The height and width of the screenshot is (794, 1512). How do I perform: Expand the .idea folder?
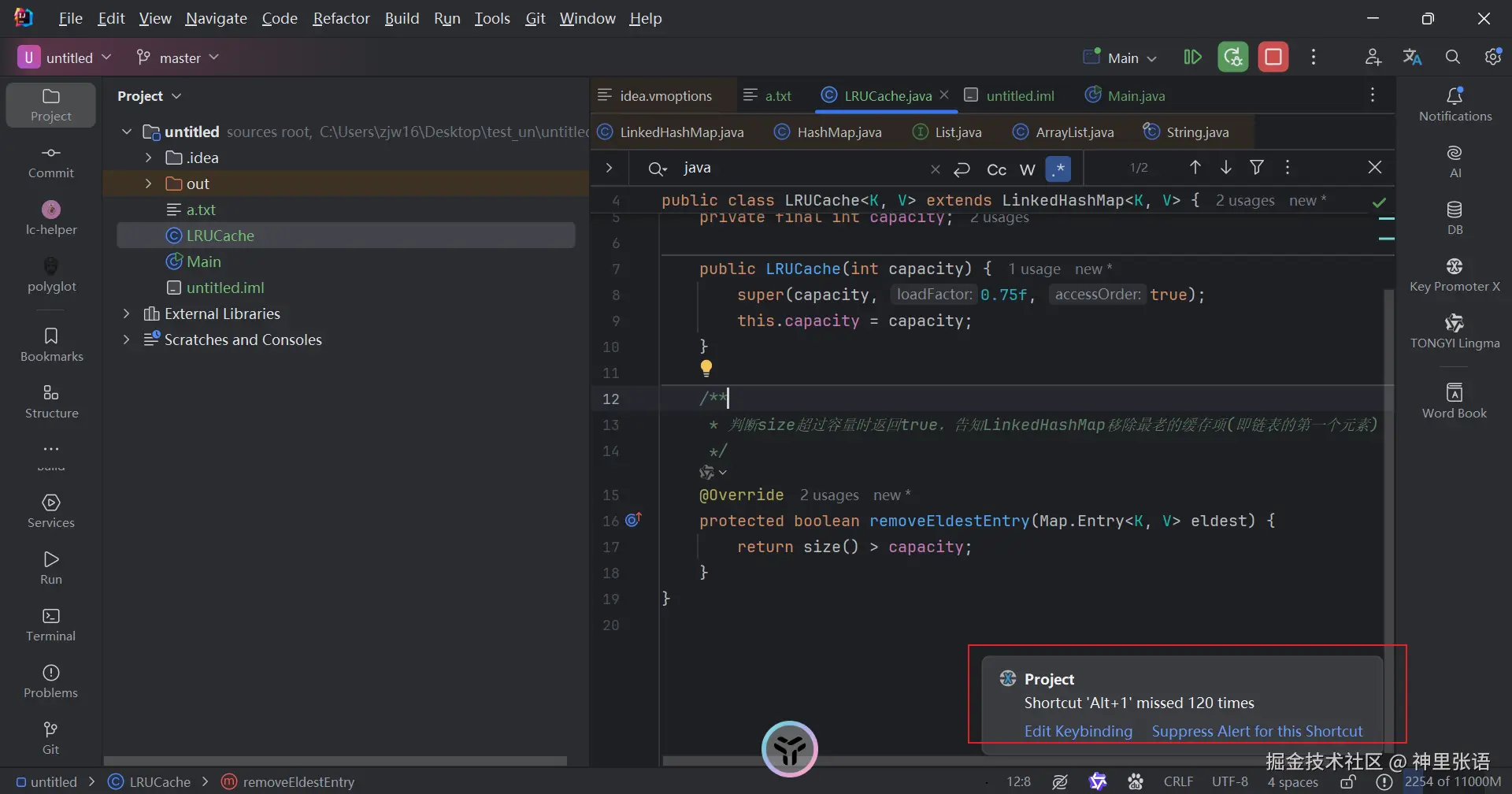click(x=148, y=158)
